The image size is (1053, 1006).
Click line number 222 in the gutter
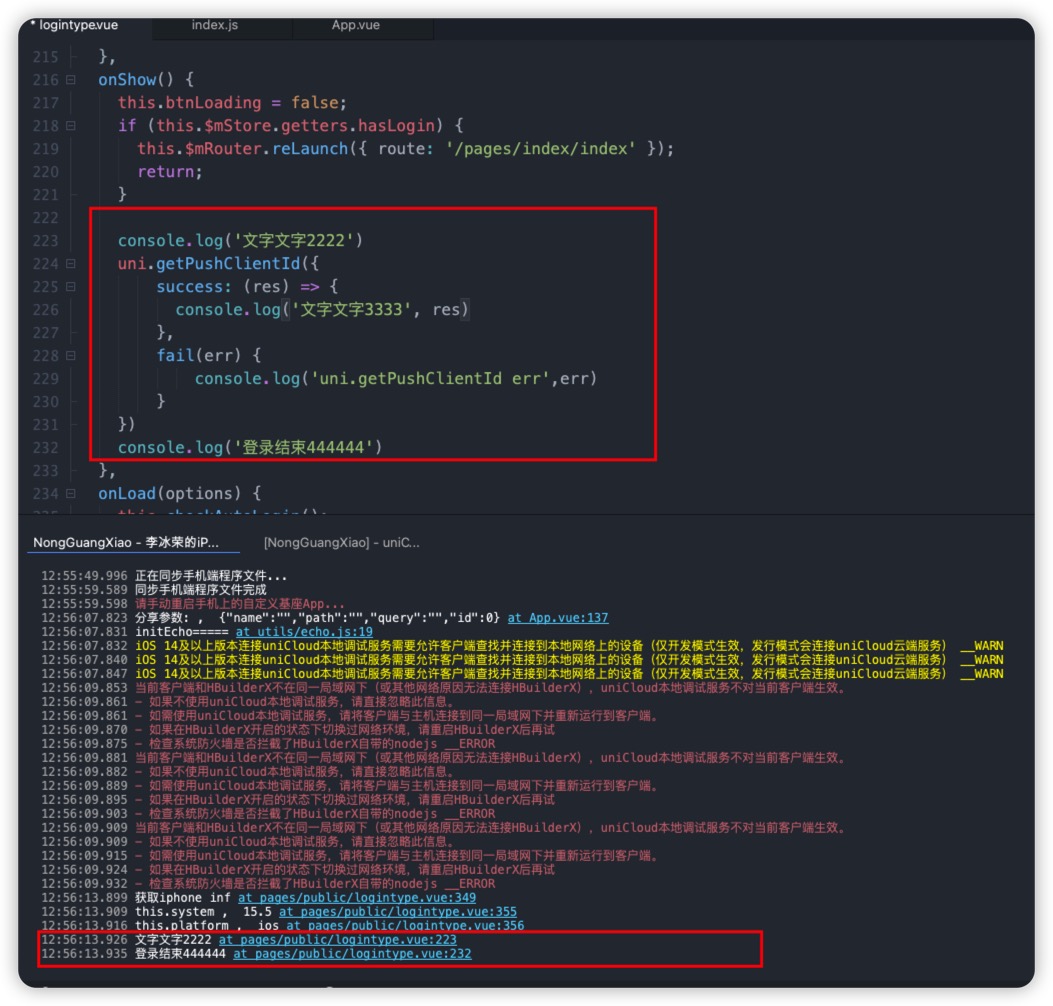point(46,218)
